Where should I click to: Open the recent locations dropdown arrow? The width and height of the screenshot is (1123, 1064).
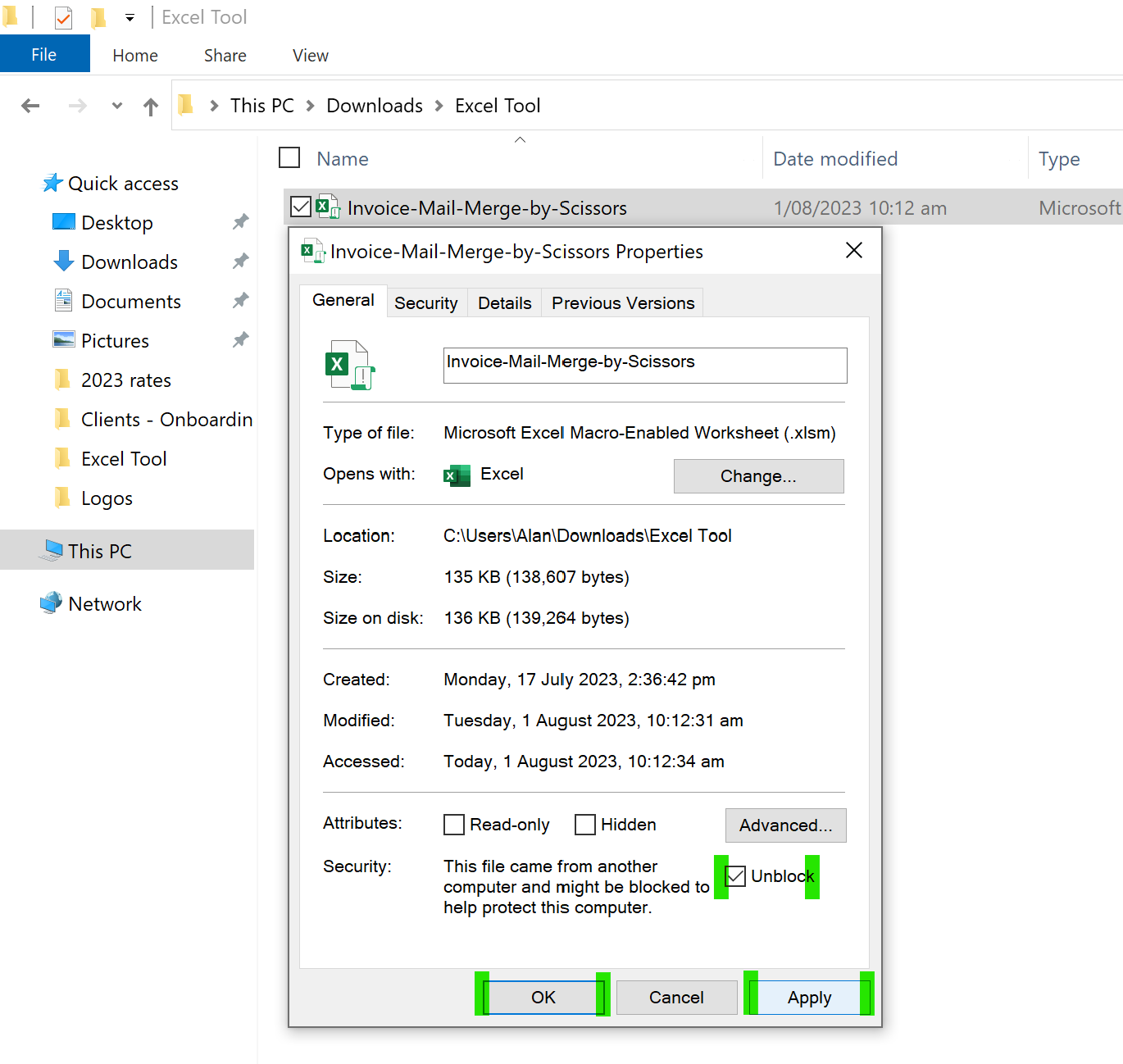click(117, 106)
